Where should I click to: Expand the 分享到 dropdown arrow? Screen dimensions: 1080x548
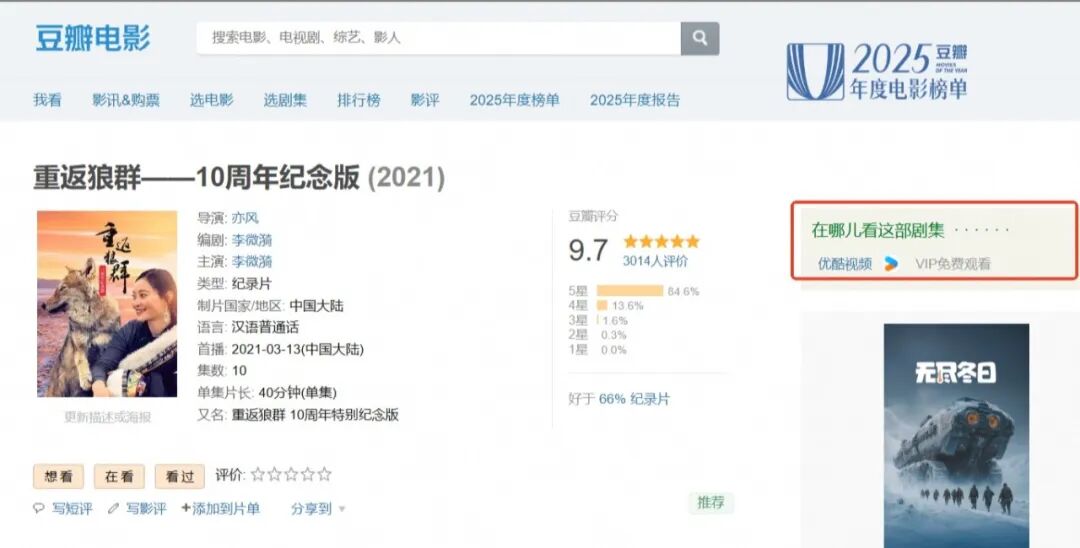tap(342, 509)
